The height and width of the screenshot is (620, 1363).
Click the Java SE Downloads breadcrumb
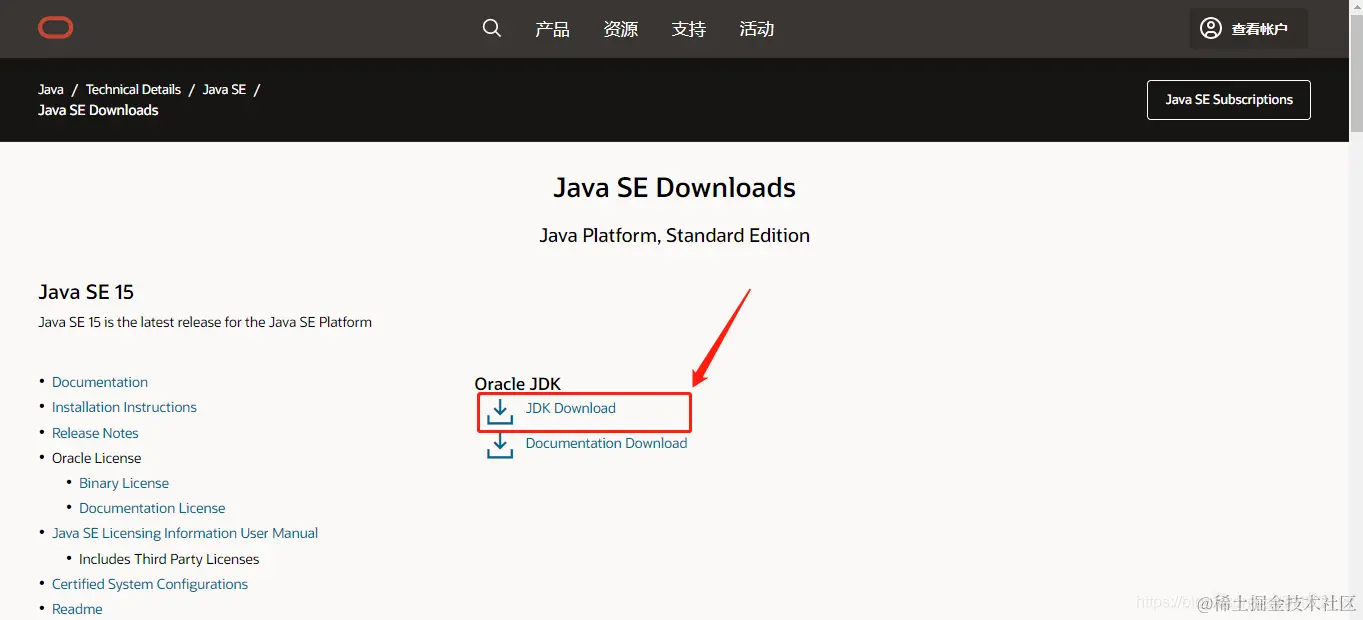pyautogui.click(x=98, y=110)
